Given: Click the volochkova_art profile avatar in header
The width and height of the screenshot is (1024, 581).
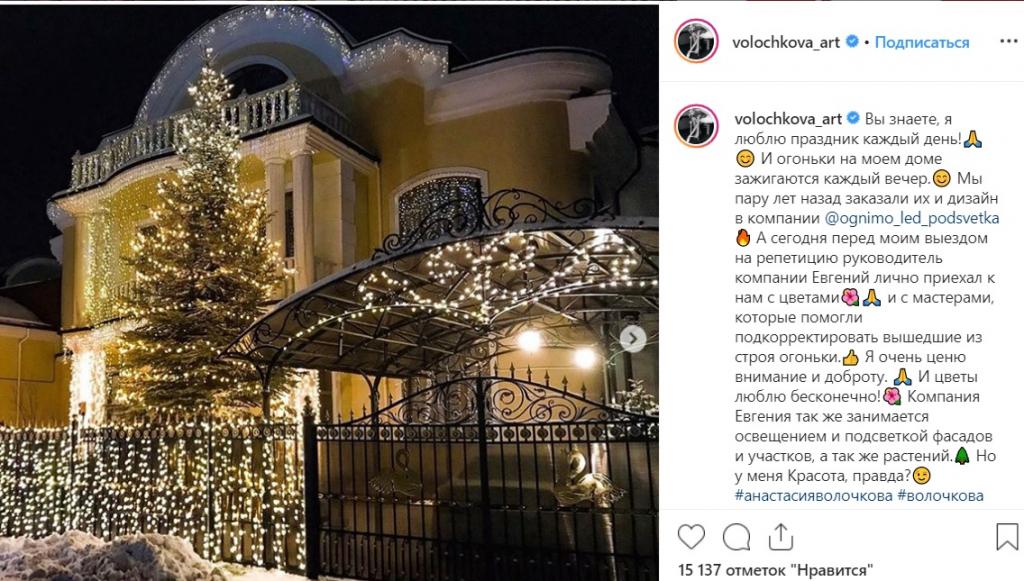Looking at the screenshot, I should [696, 41].
